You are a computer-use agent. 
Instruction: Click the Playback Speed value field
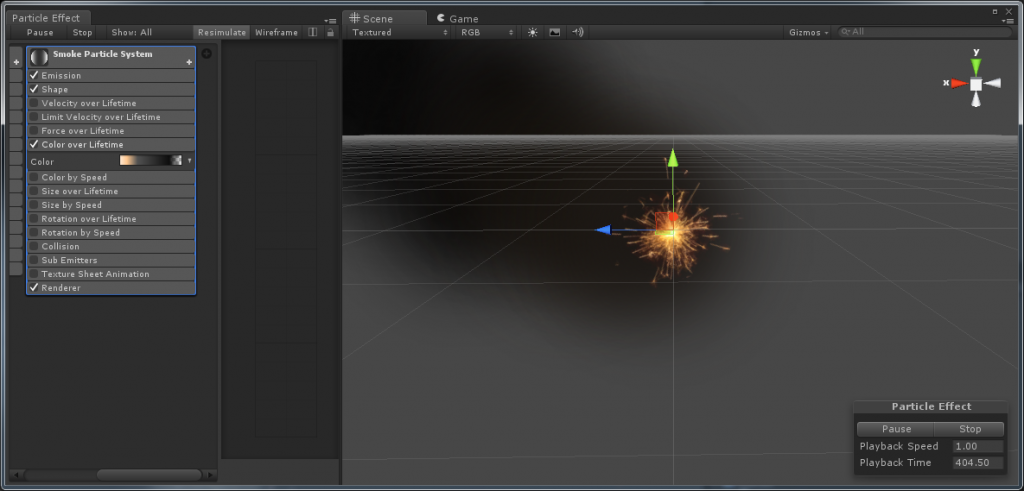pyautogui.click(x=978, y=447)
